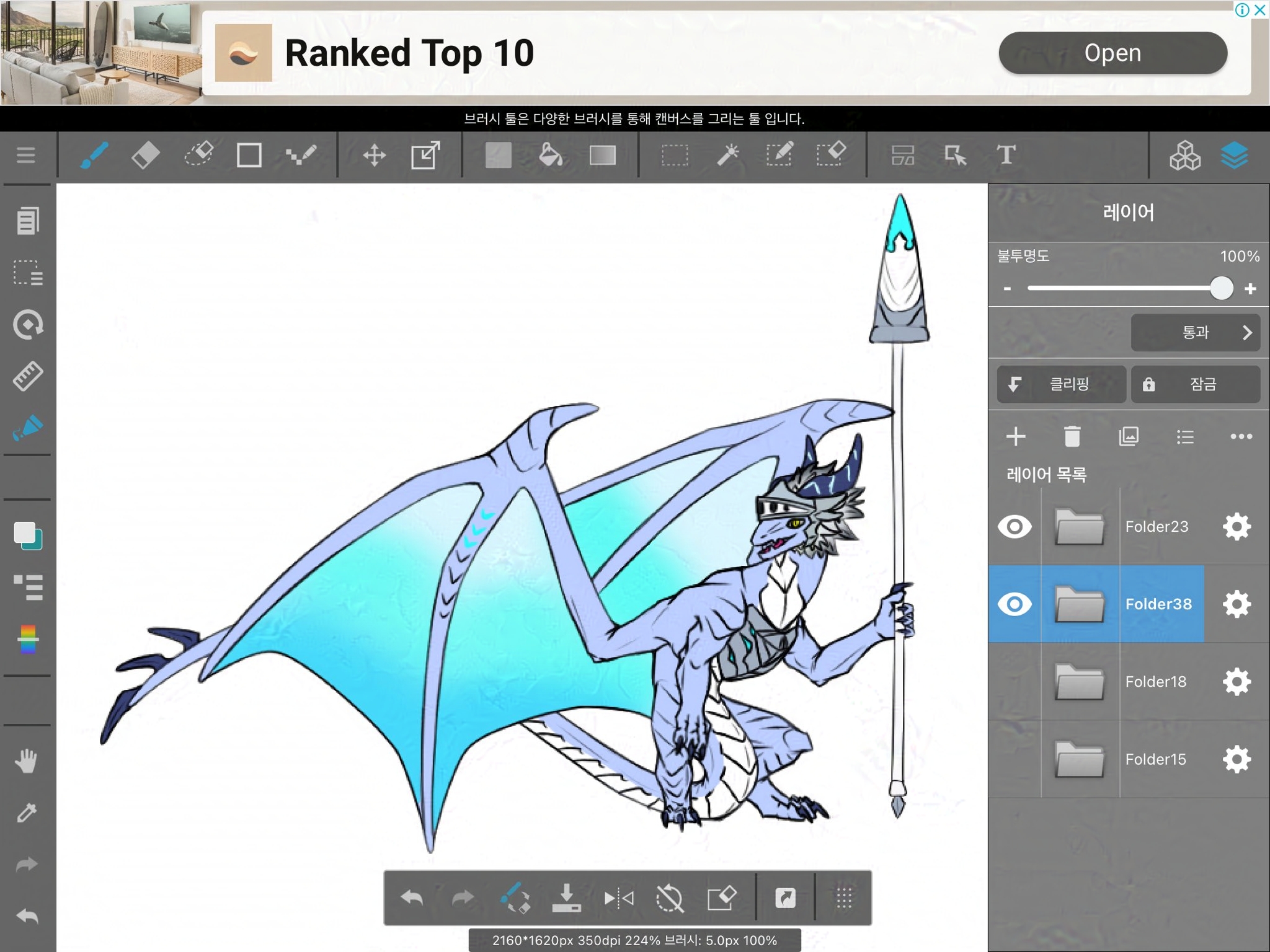This screenshot has height=952, width=1270.
Task: Open the hamburger main menu
Action: click(x=25, y=155)
